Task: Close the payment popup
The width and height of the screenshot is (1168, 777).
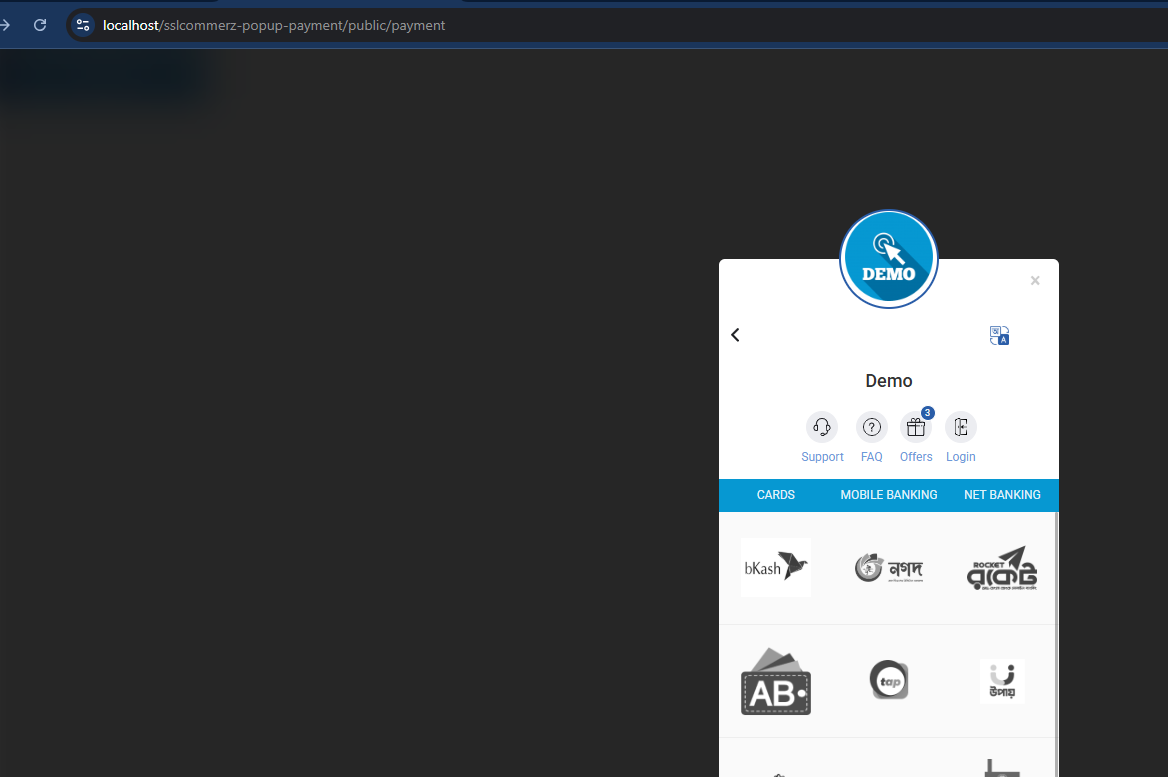Action: pos(1035,280)
